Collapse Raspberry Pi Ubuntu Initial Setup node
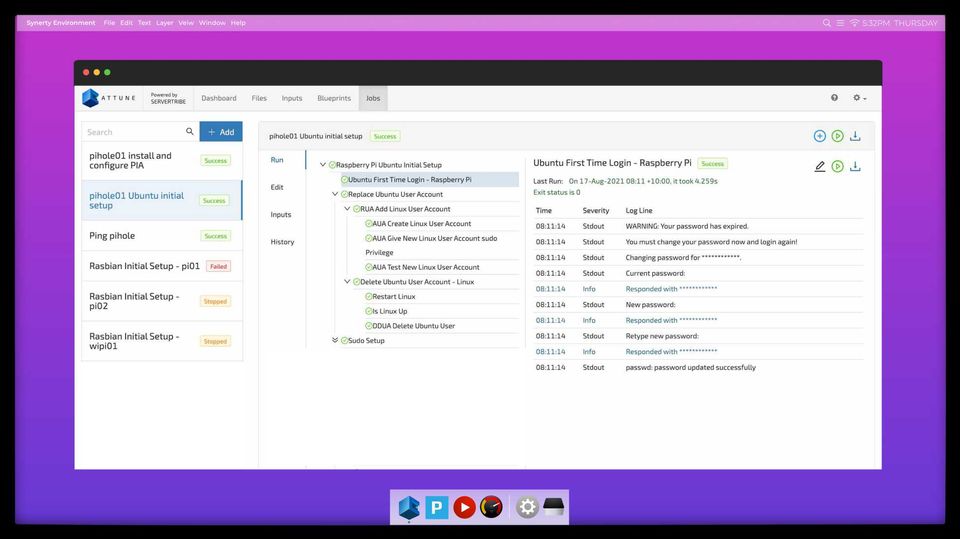Image resolution: width=960 pixels, height=539 pixels. (323, 165)
